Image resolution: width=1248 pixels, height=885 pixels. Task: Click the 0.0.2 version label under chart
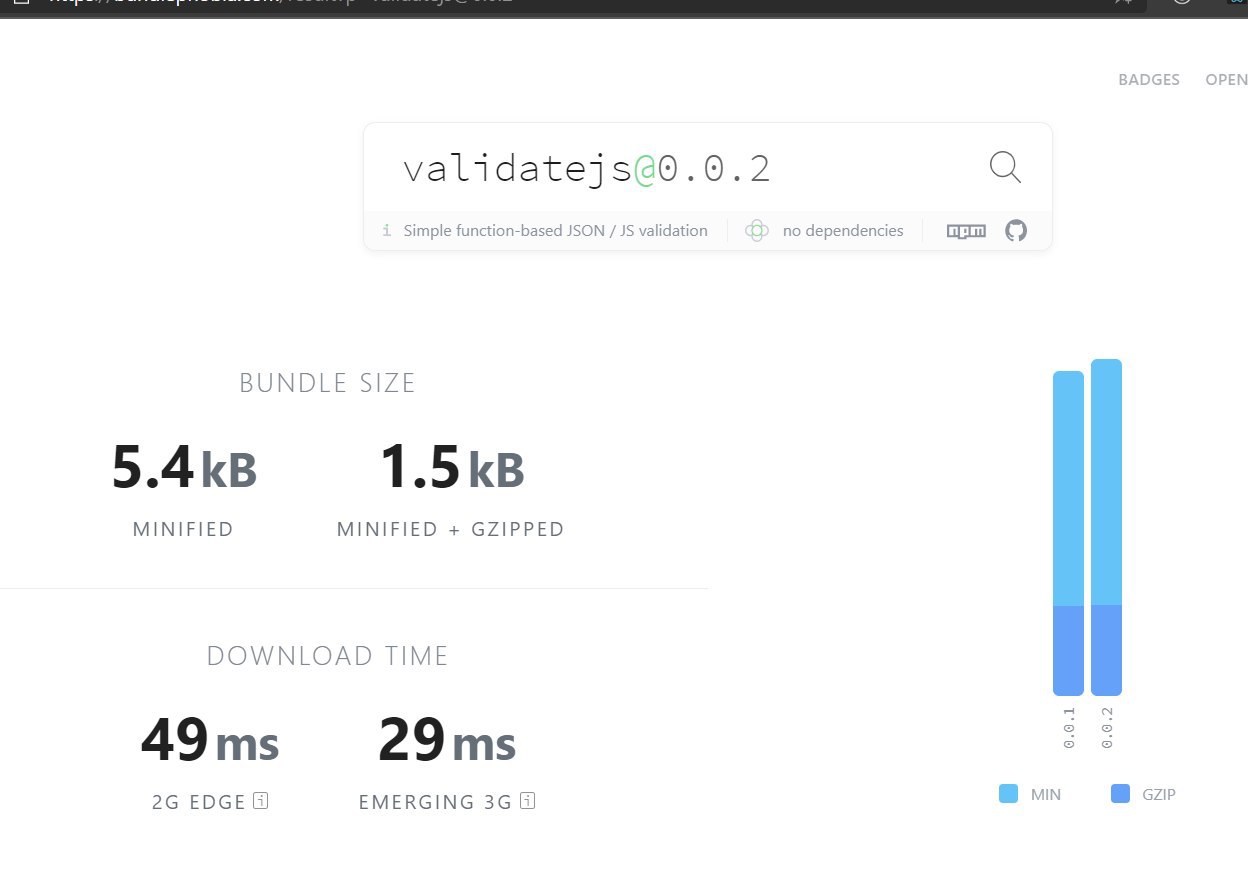[x=1107, y=728]
